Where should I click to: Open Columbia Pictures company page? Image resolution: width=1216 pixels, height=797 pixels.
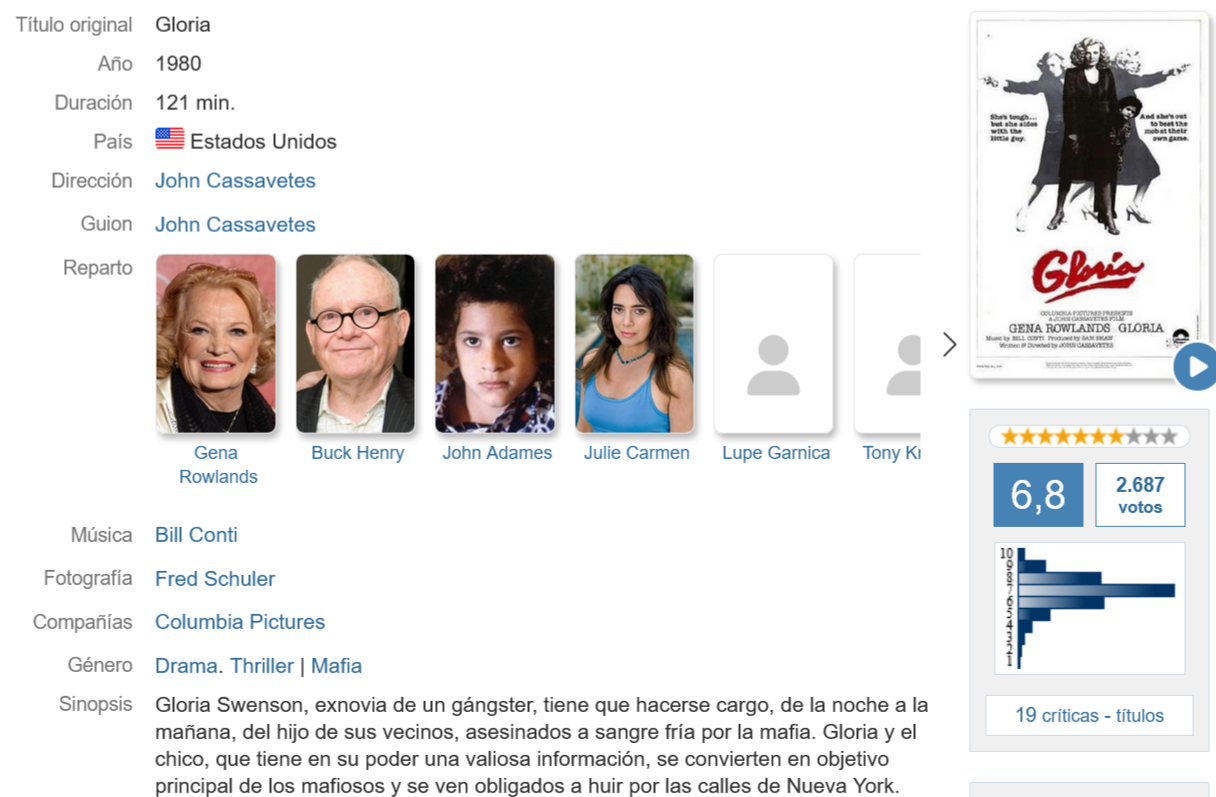click(240, 622)
